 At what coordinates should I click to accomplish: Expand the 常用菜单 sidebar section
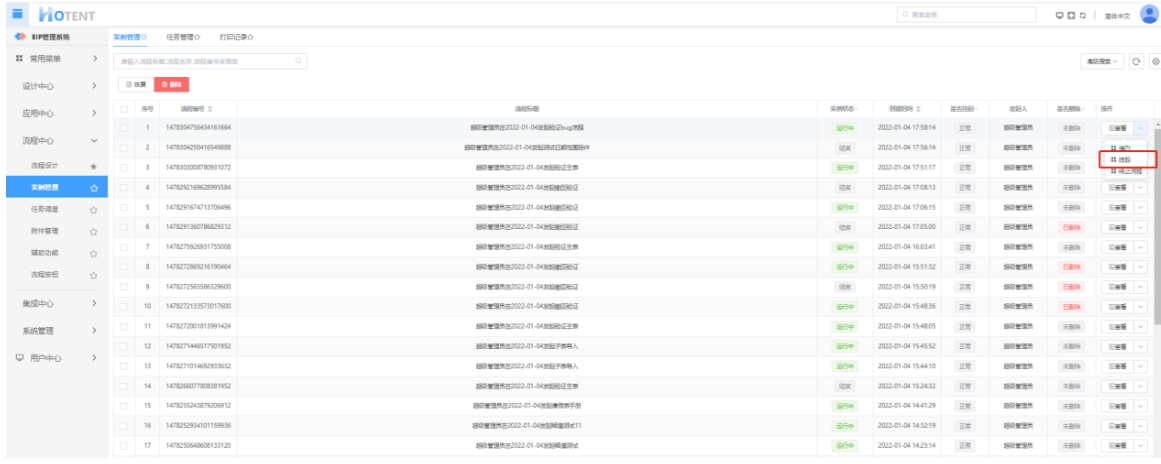pos(56,58)
